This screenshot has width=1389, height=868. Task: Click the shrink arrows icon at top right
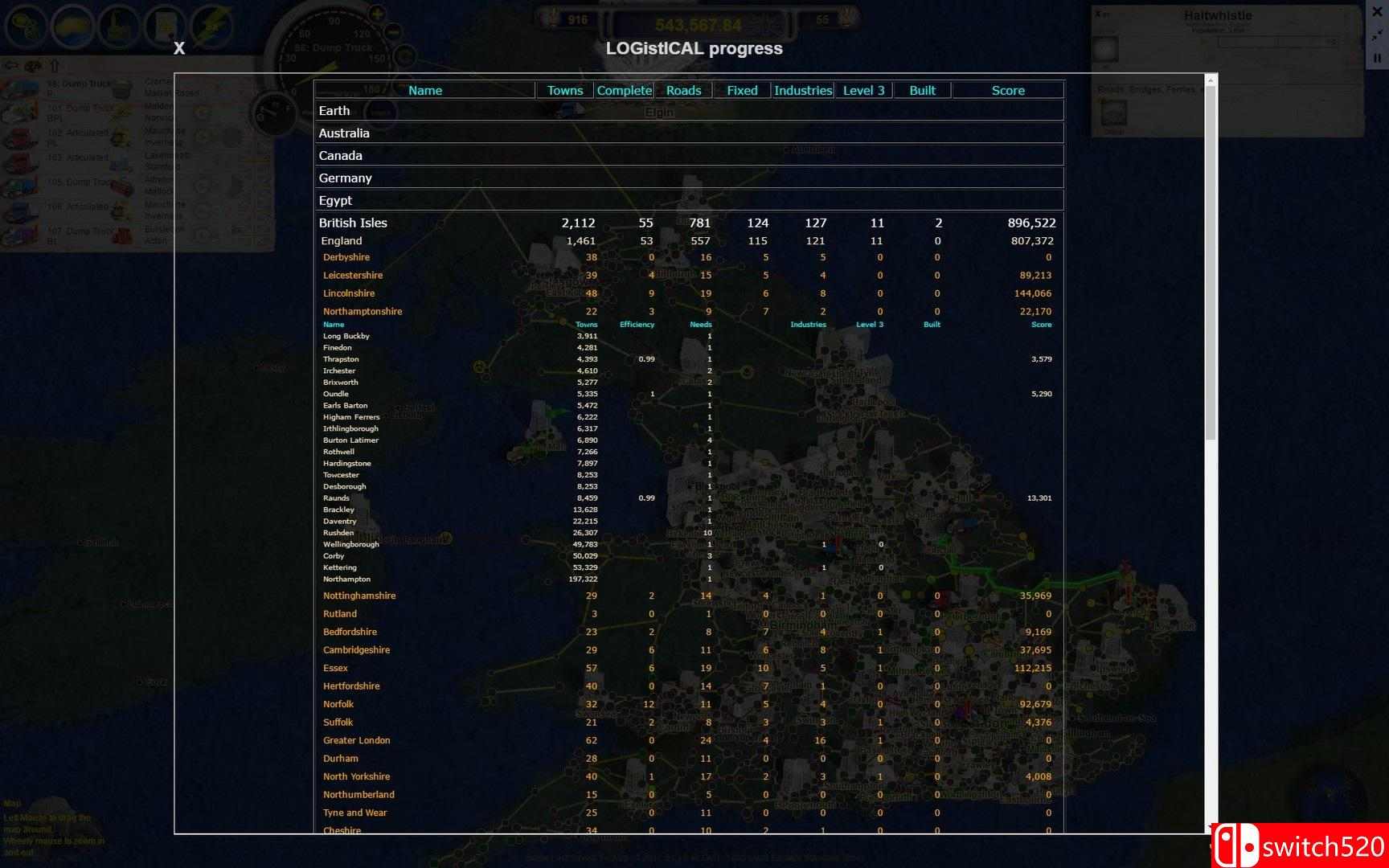(x=1377, y=35)
